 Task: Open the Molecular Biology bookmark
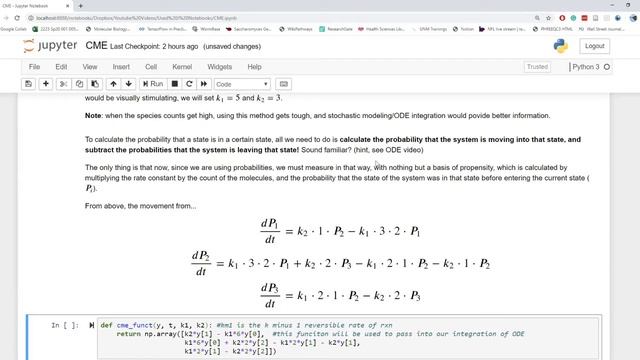pyautogui.click(x=108, y=29)
